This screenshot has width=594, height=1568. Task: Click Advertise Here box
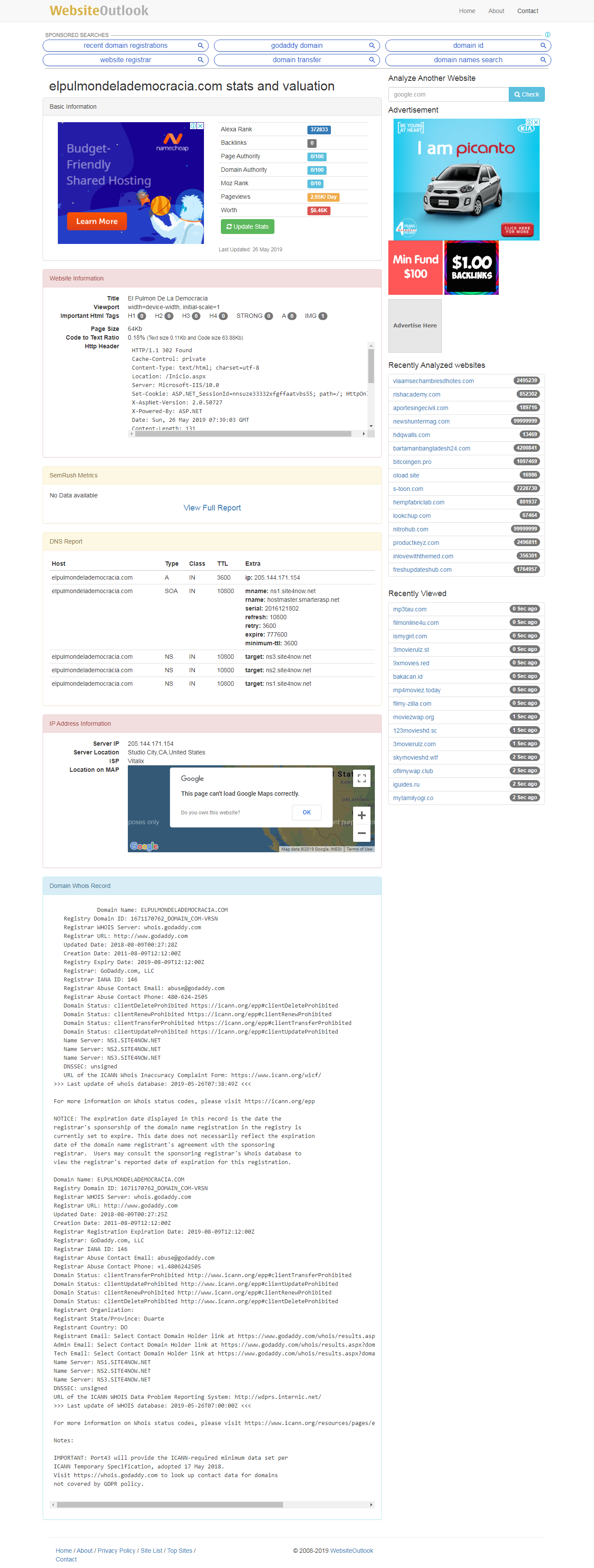click(415, 326)
